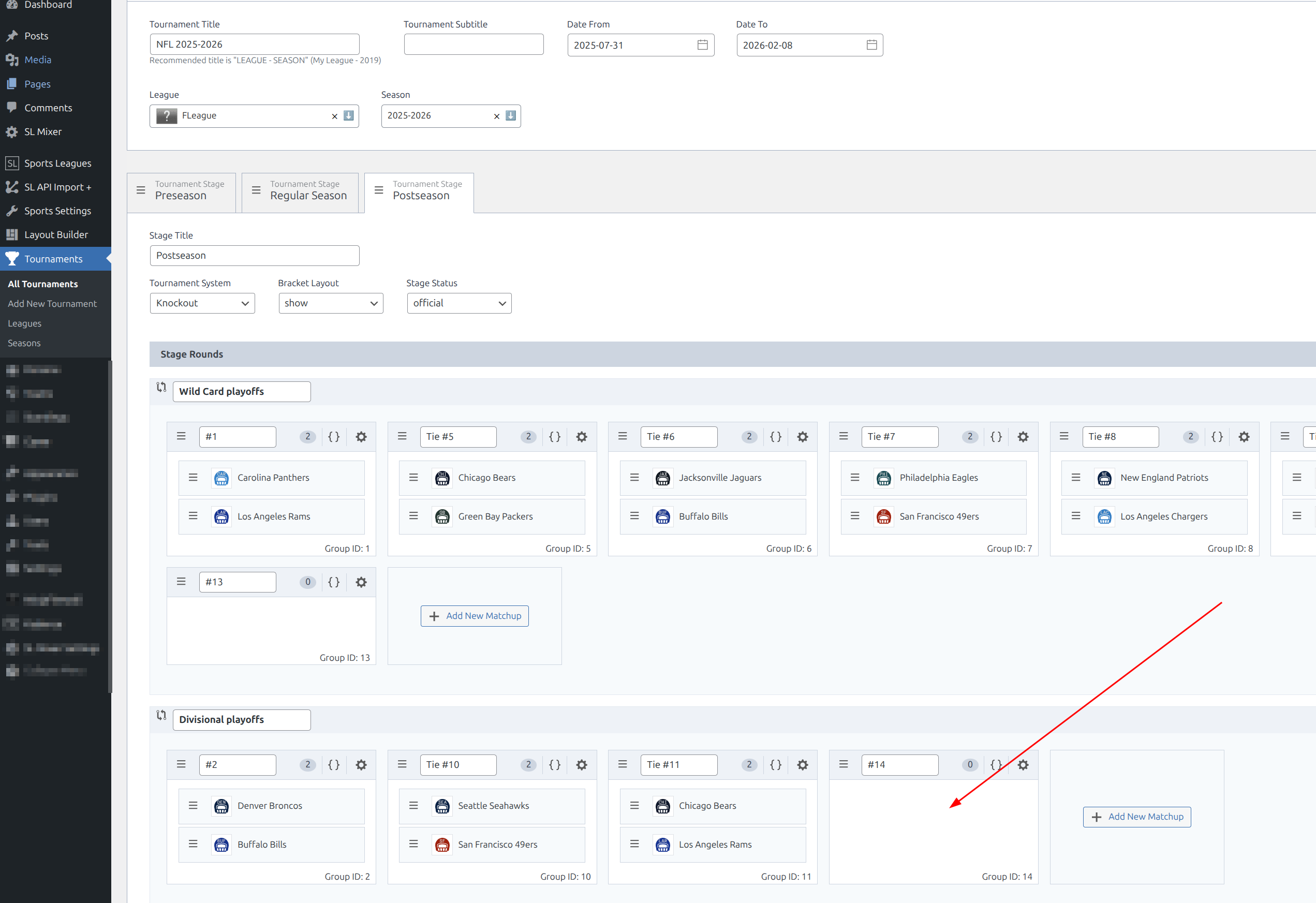1316x903 pixels.
Task: Click curly braces icon on Tie #6
Action: tap(775, 437)
